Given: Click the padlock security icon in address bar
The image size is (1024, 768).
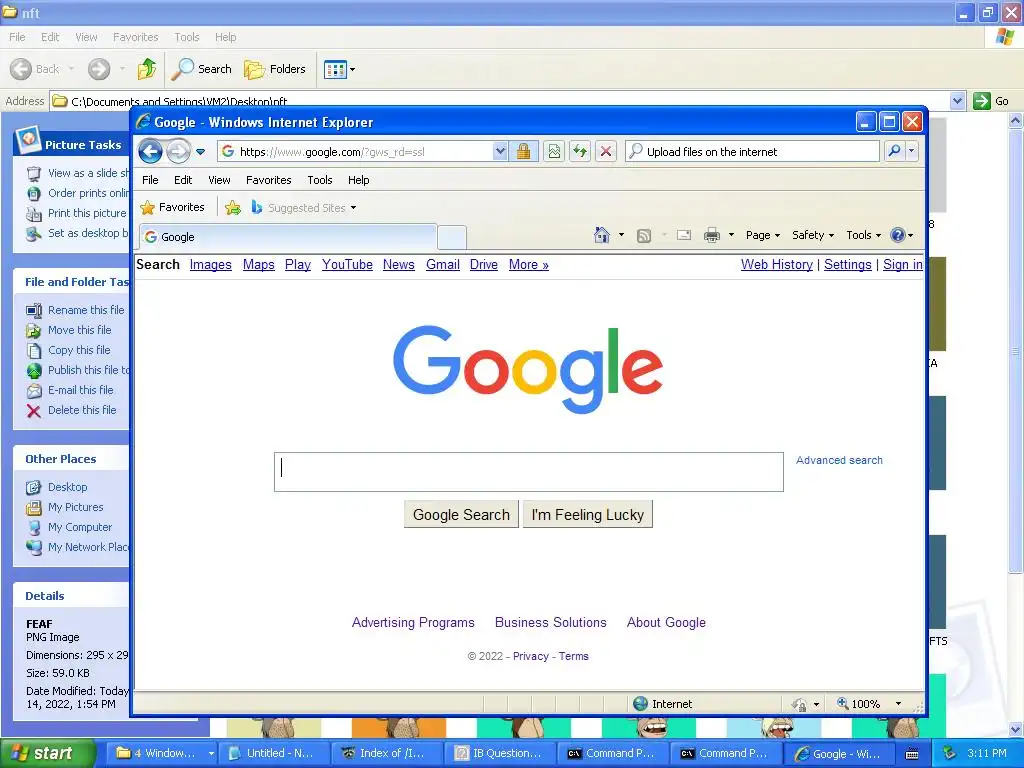Looking at the screenshot, I should pos(523,152).
